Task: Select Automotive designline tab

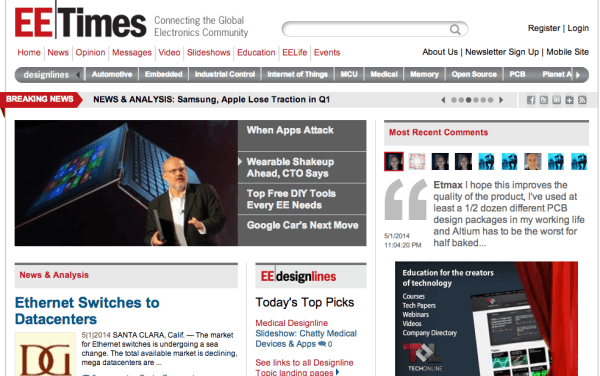Action: [x=112, y=75]
